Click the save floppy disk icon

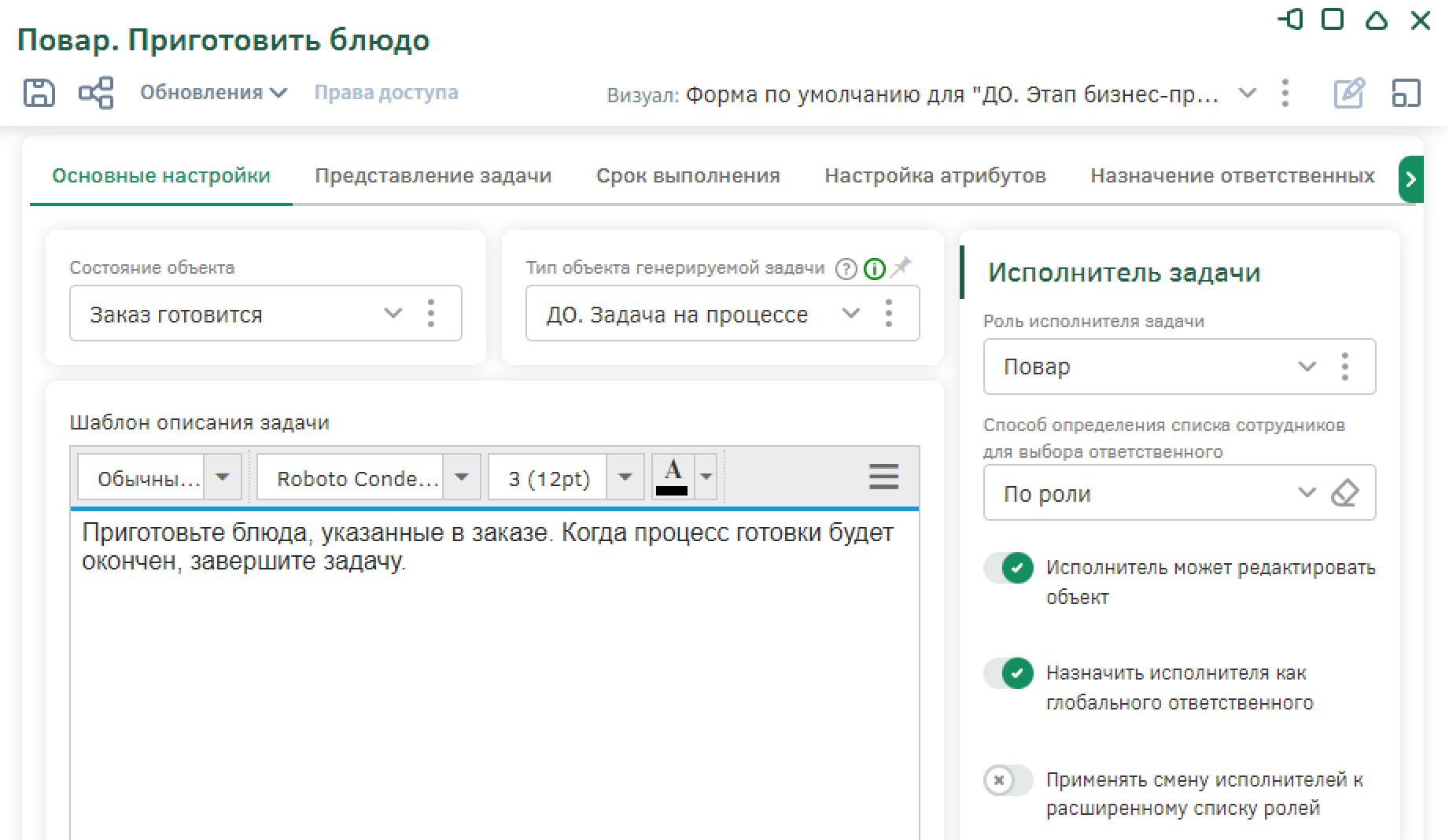(x=39, y=93)
